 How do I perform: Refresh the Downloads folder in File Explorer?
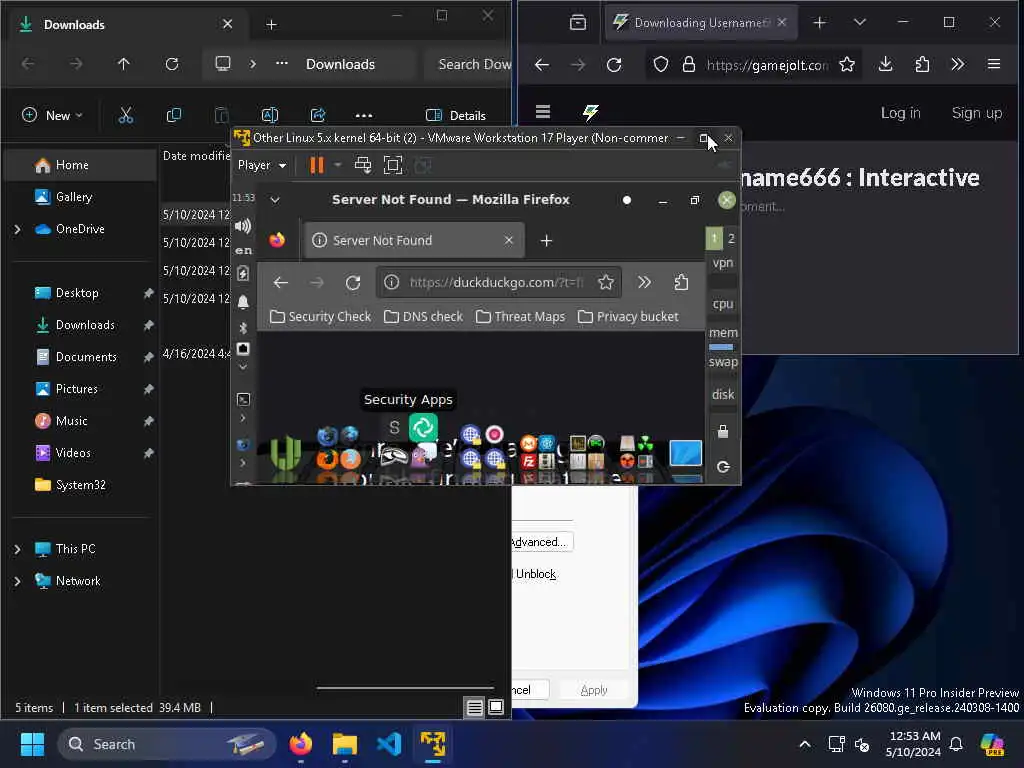tap(172, 64)
